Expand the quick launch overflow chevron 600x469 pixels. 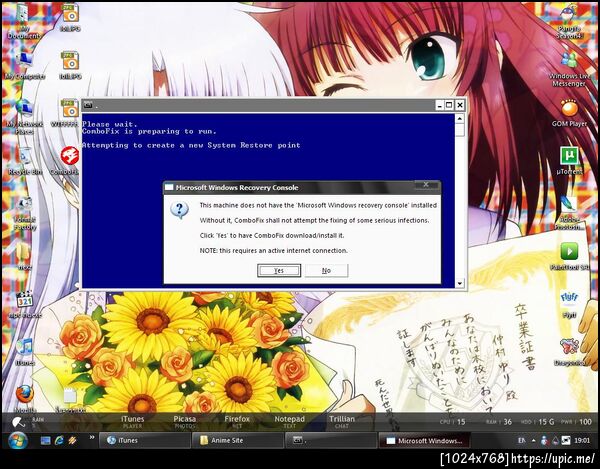click(x=92, y=437)
